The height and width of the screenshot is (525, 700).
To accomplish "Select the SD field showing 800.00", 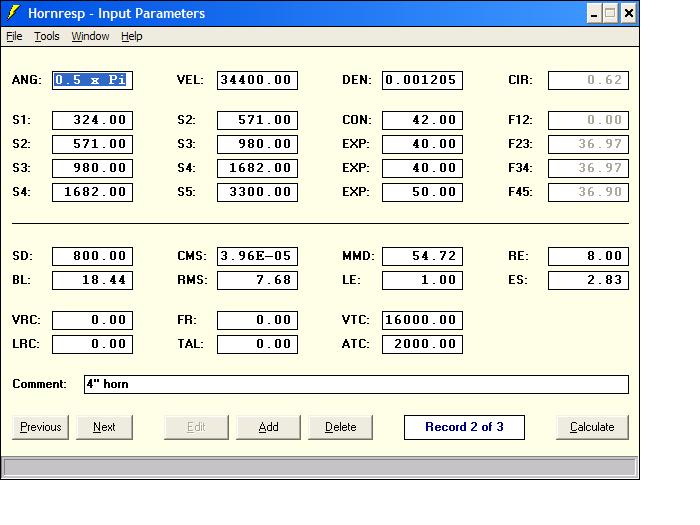I will [92, 256].
